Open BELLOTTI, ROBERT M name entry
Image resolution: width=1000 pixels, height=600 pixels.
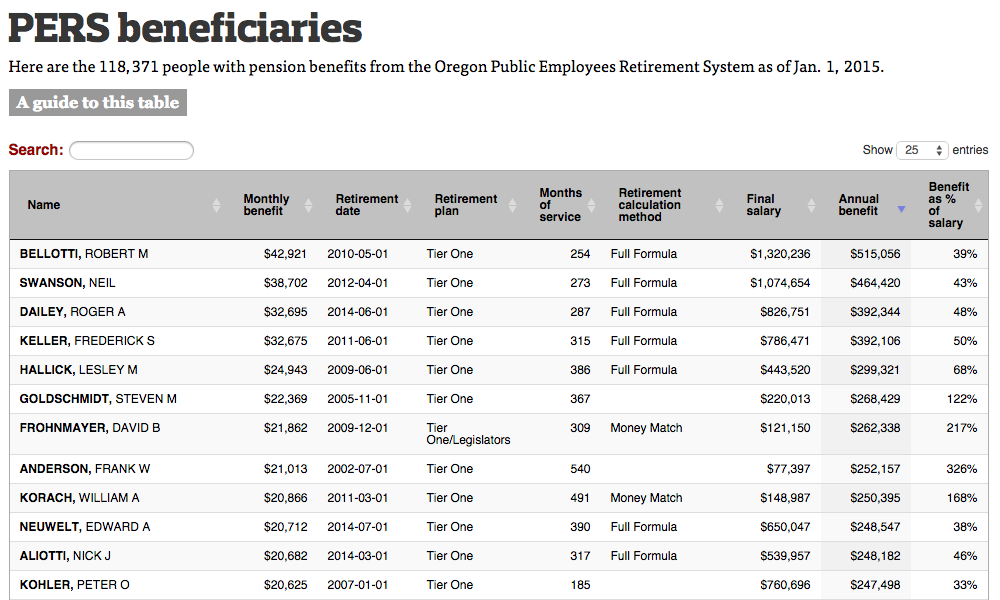84,254
